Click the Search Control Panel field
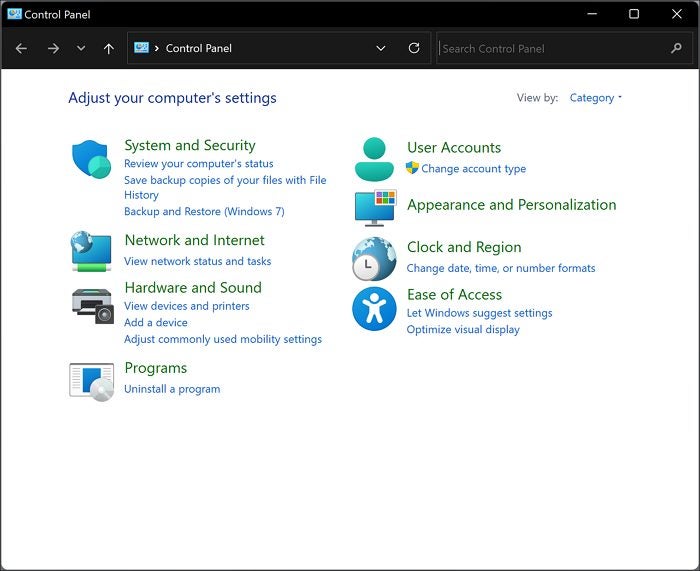Viewport: 700px width, 571px height. pyautogui.click(x=550, y=48)
